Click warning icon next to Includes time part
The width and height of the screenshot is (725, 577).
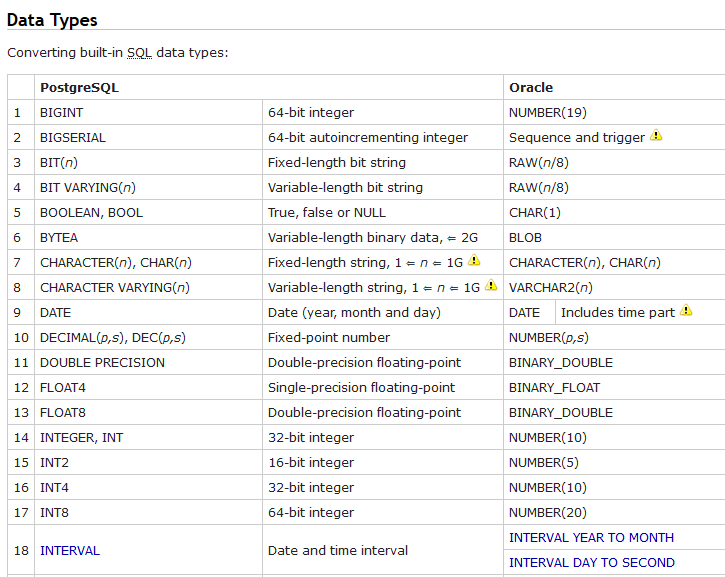[x=686, y=310]
